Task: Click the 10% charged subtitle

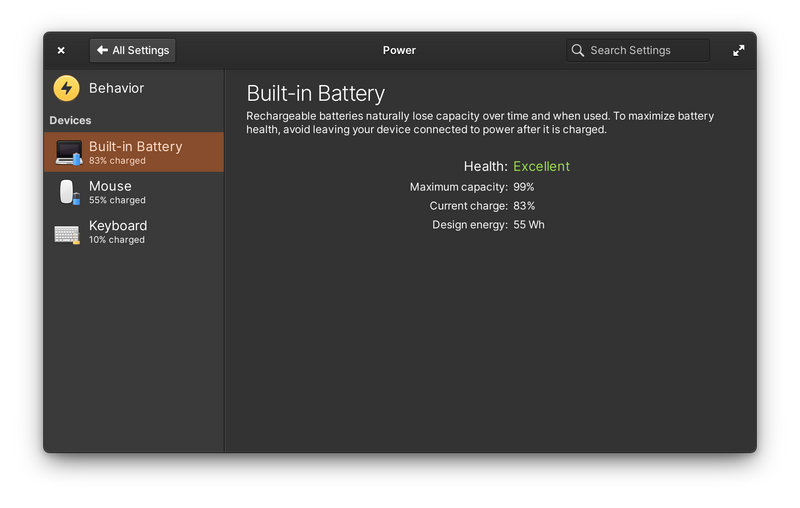Action: [117, 240]
